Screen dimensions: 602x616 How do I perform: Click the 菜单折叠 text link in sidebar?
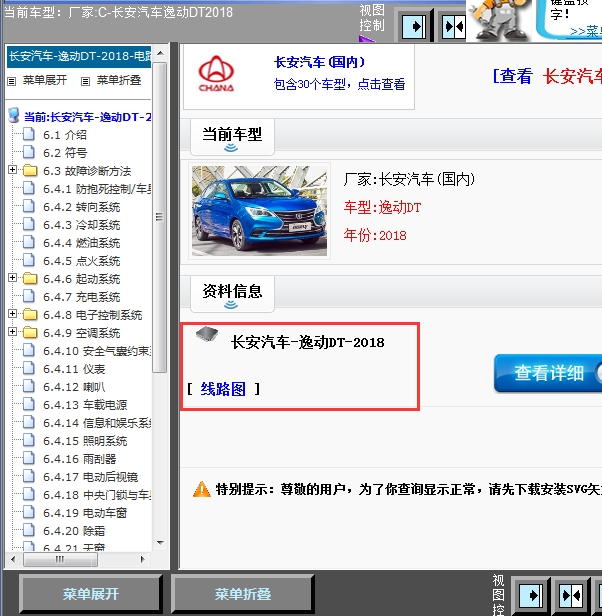pos(119,80)
